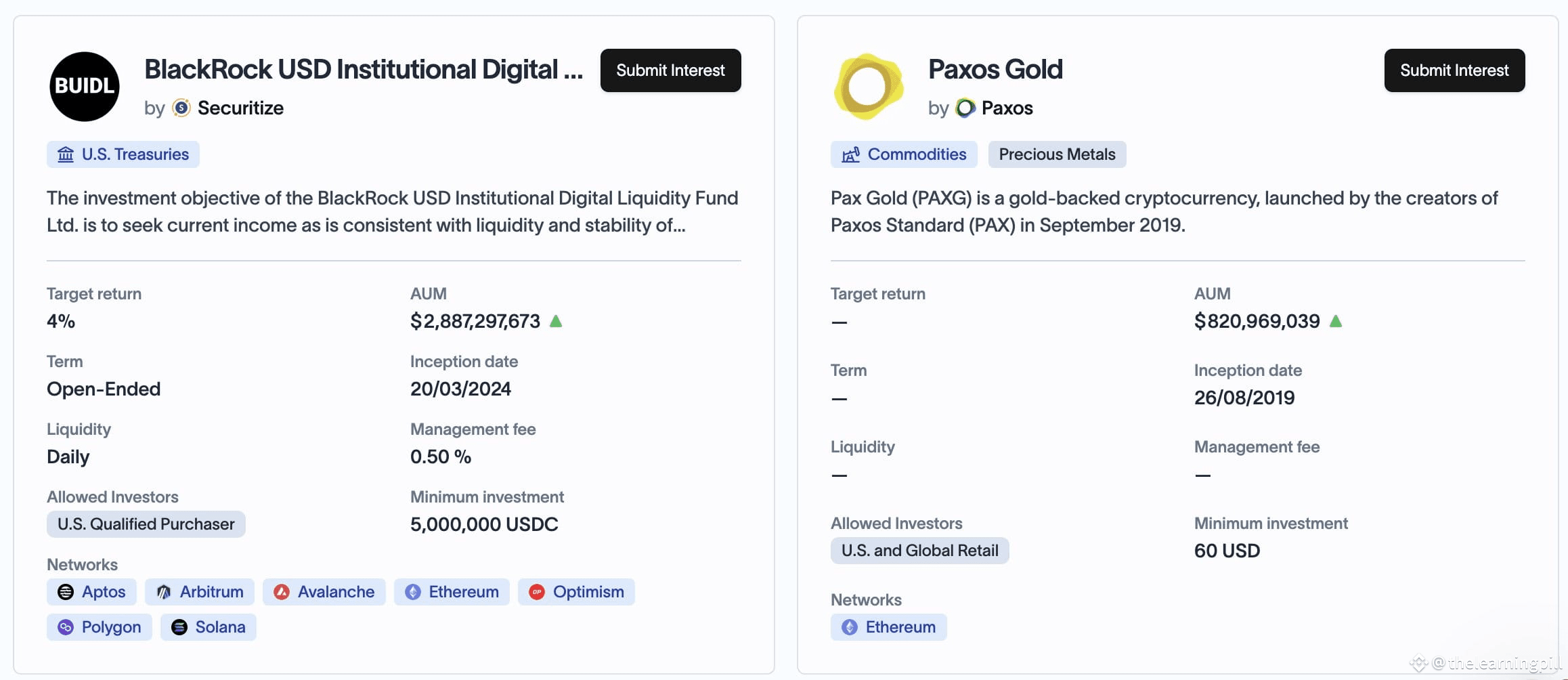Image resolution: width=1568 pixels, height=680 pixels.
Task: Click the 0.50 % management fee value
Action: pyautogui.click(x=441, y=456)
